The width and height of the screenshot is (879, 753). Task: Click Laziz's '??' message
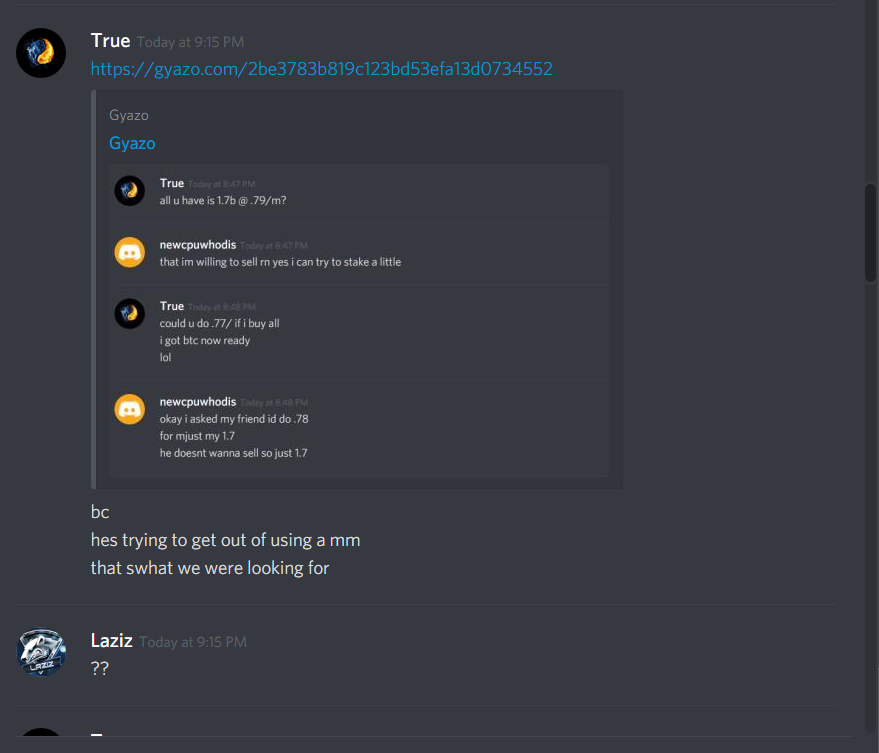(x=100, y=668)
